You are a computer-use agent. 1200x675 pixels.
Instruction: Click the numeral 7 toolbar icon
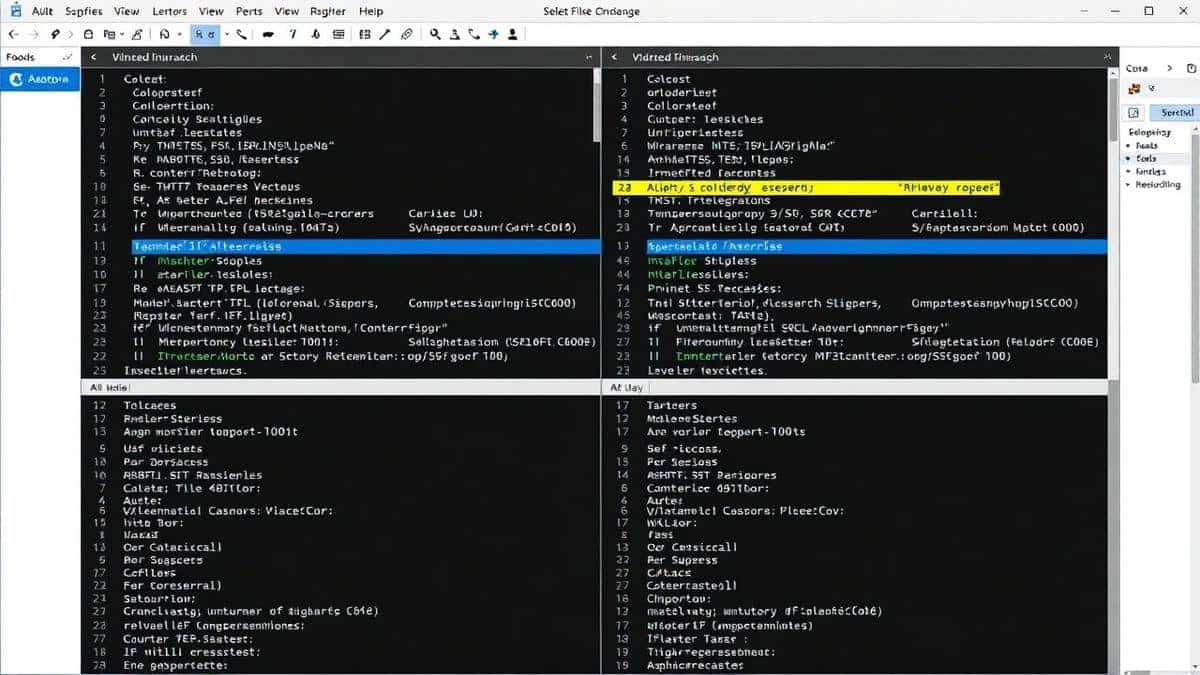tap(293, 34)
